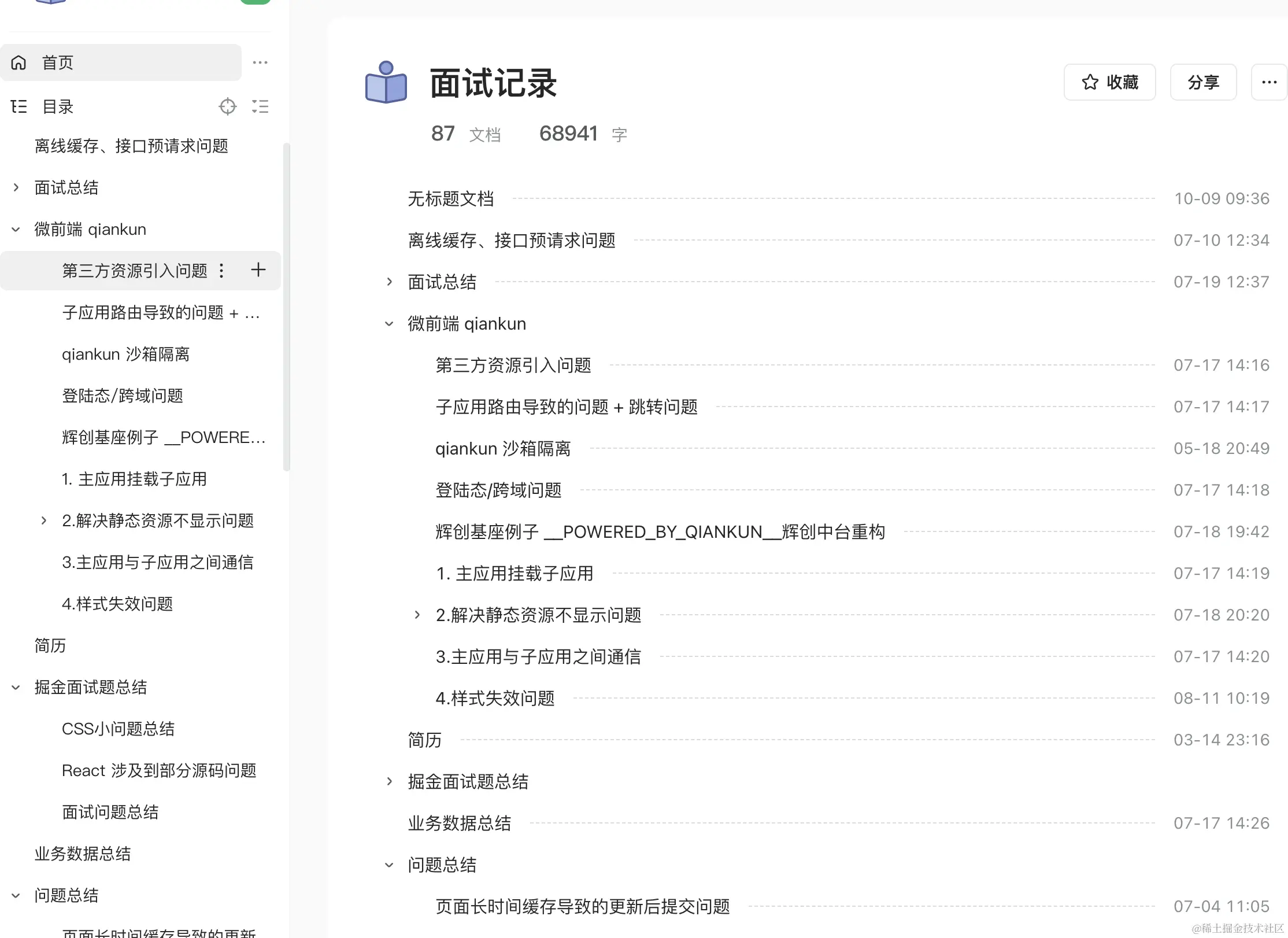Open qiankun 沙箱隔离 in sidebar
This screenshot has height=938, width=1288.
tap(125, 354)
